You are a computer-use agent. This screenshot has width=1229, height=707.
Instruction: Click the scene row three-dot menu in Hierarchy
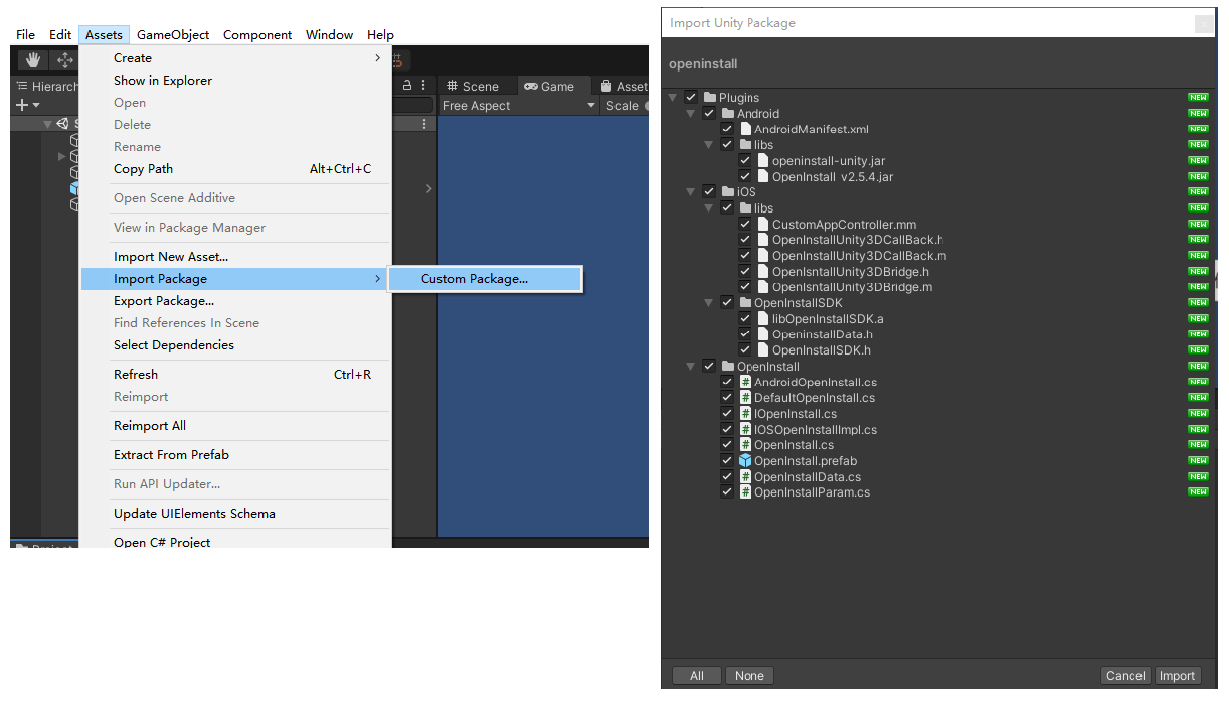click(424, 124)
